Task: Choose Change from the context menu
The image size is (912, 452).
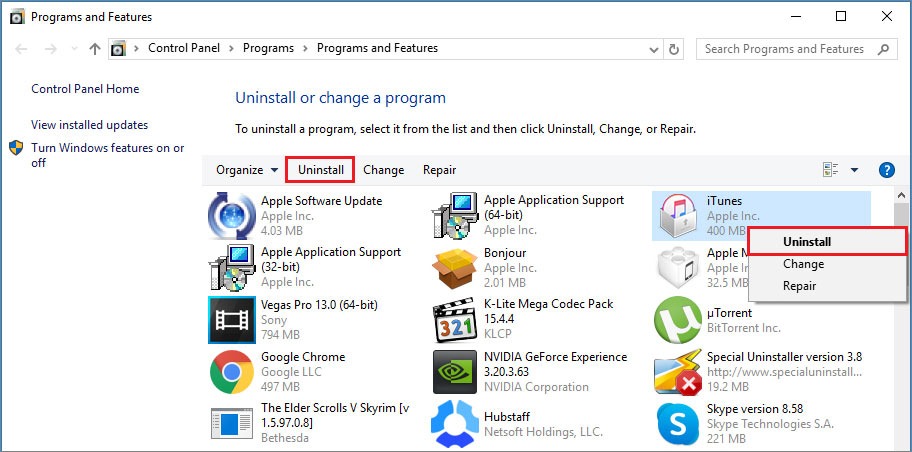Action: tap(827, 264)
